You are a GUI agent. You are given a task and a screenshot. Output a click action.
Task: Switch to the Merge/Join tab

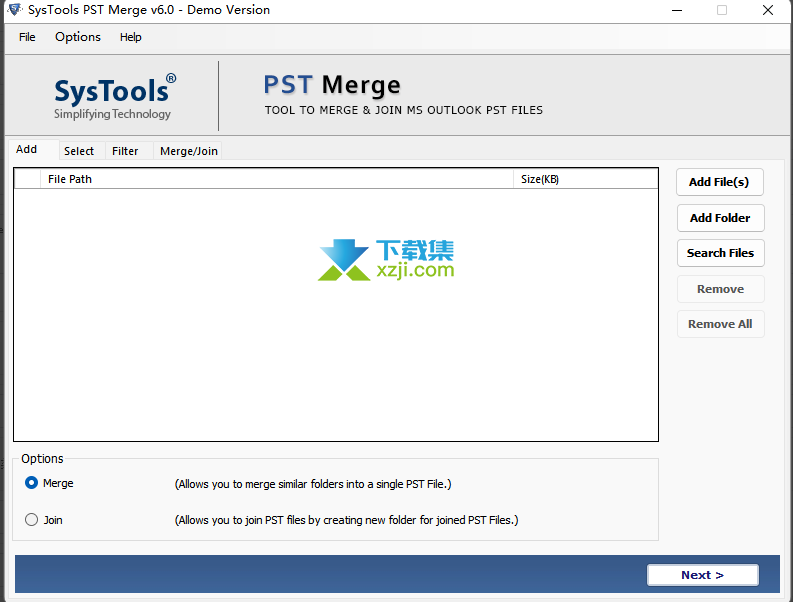(189, 151)
